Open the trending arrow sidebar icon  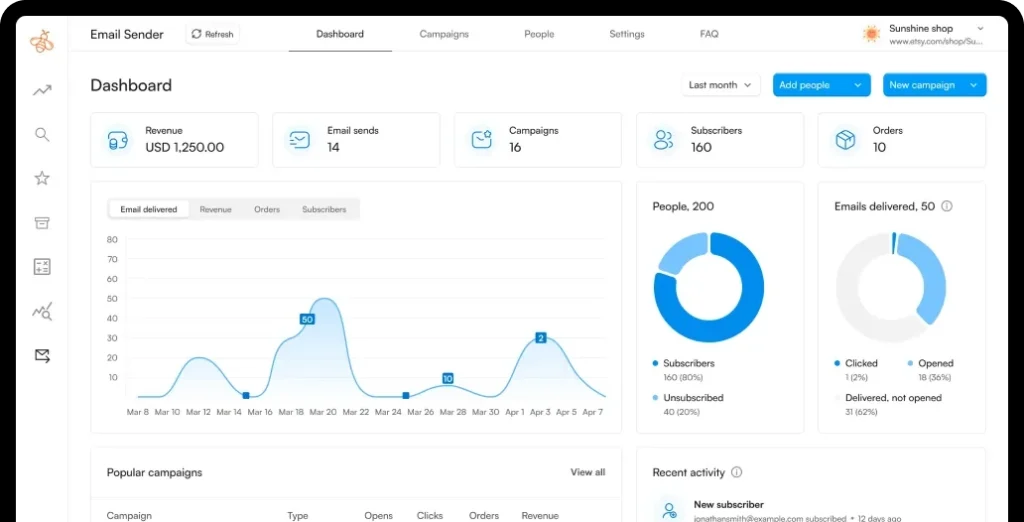click(42, 91)
